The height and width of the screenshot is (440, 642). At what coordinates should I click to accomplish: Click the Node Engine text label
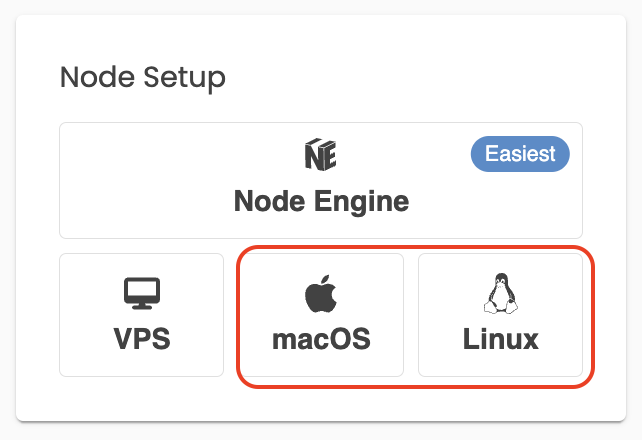(x=321, y=201)
